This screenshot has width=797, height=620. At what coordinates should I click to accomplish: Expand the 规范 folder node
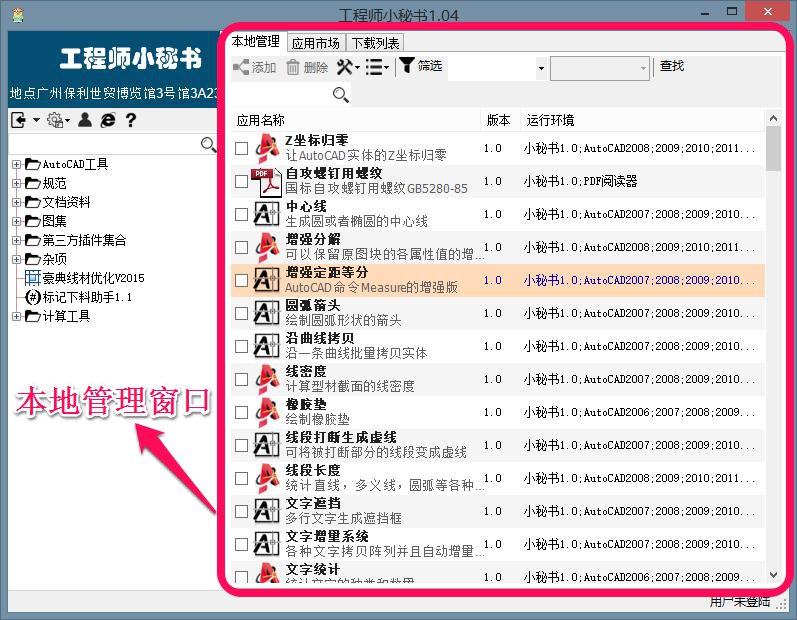(x=16, y=183)
